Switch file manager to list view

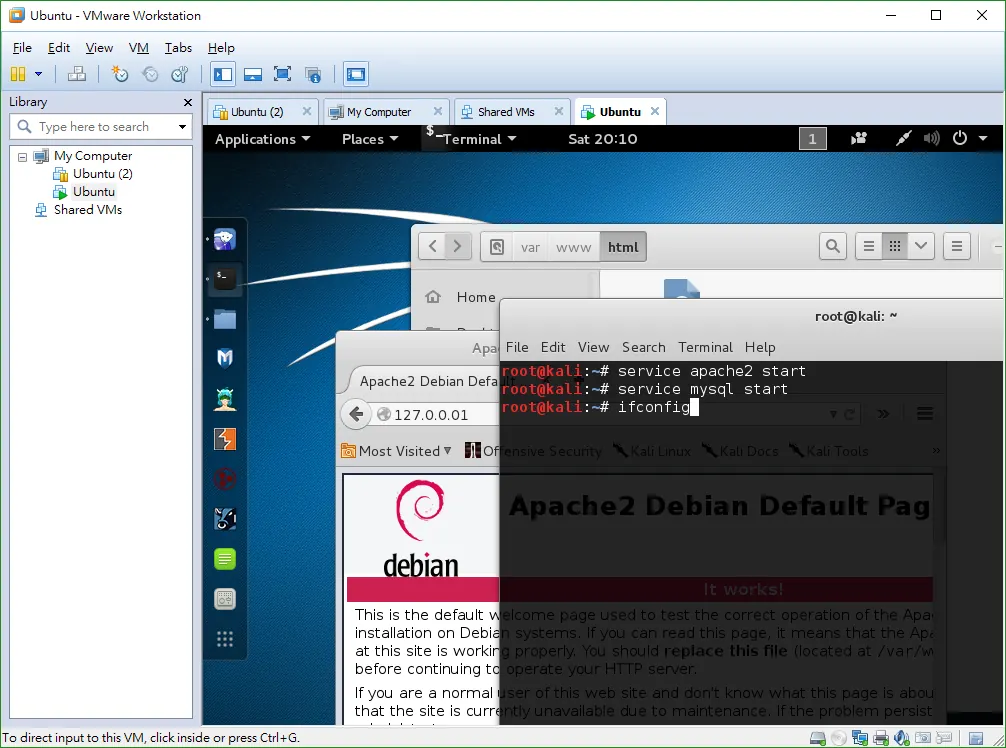click(869, 246)
